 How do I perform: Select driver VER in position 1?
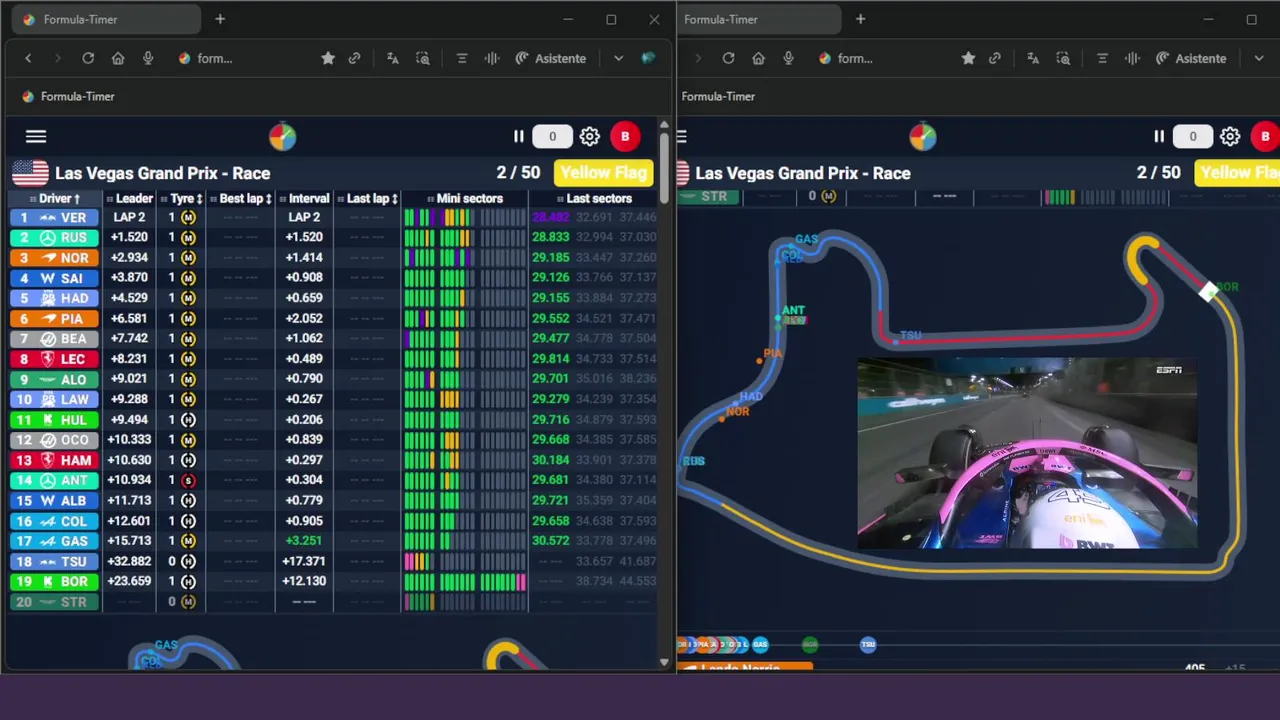point(55,217)
